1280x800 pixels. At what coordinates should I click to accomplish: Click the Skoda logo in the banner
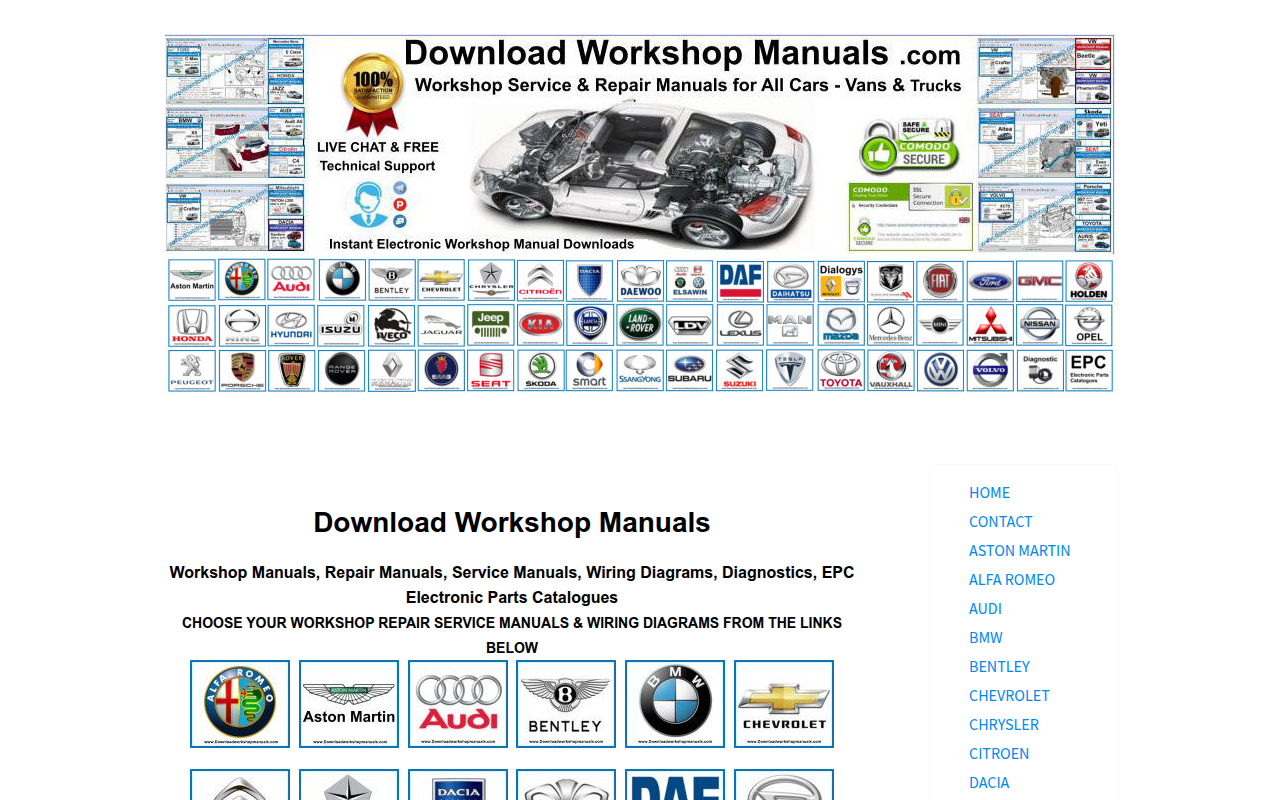point(541,370)
